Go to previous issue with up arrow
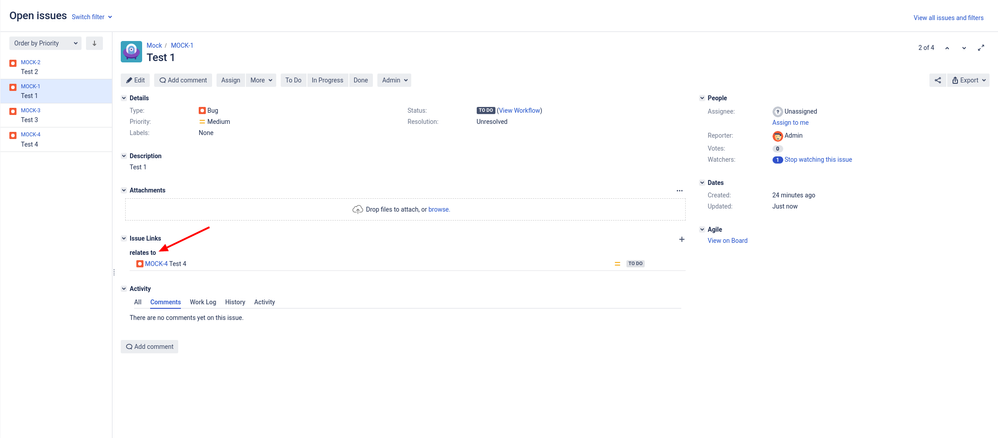 (947, 48)
